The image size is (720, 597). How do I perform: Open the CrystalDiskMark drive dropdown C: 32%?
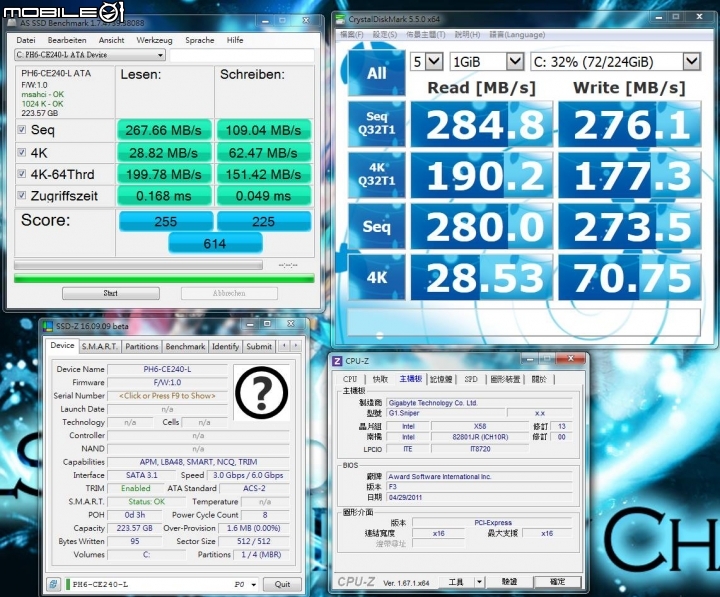tap(615, 62)
